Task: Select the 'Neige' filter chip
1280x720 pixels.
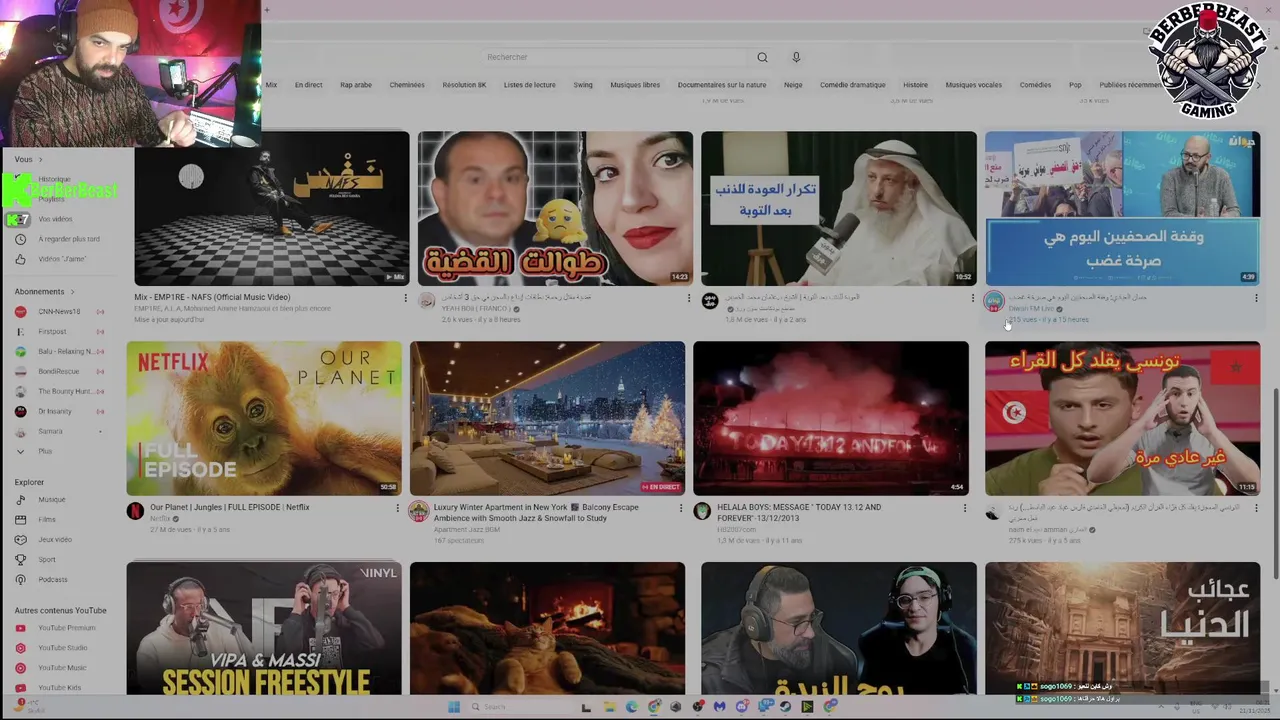Action: click(793, 85)
